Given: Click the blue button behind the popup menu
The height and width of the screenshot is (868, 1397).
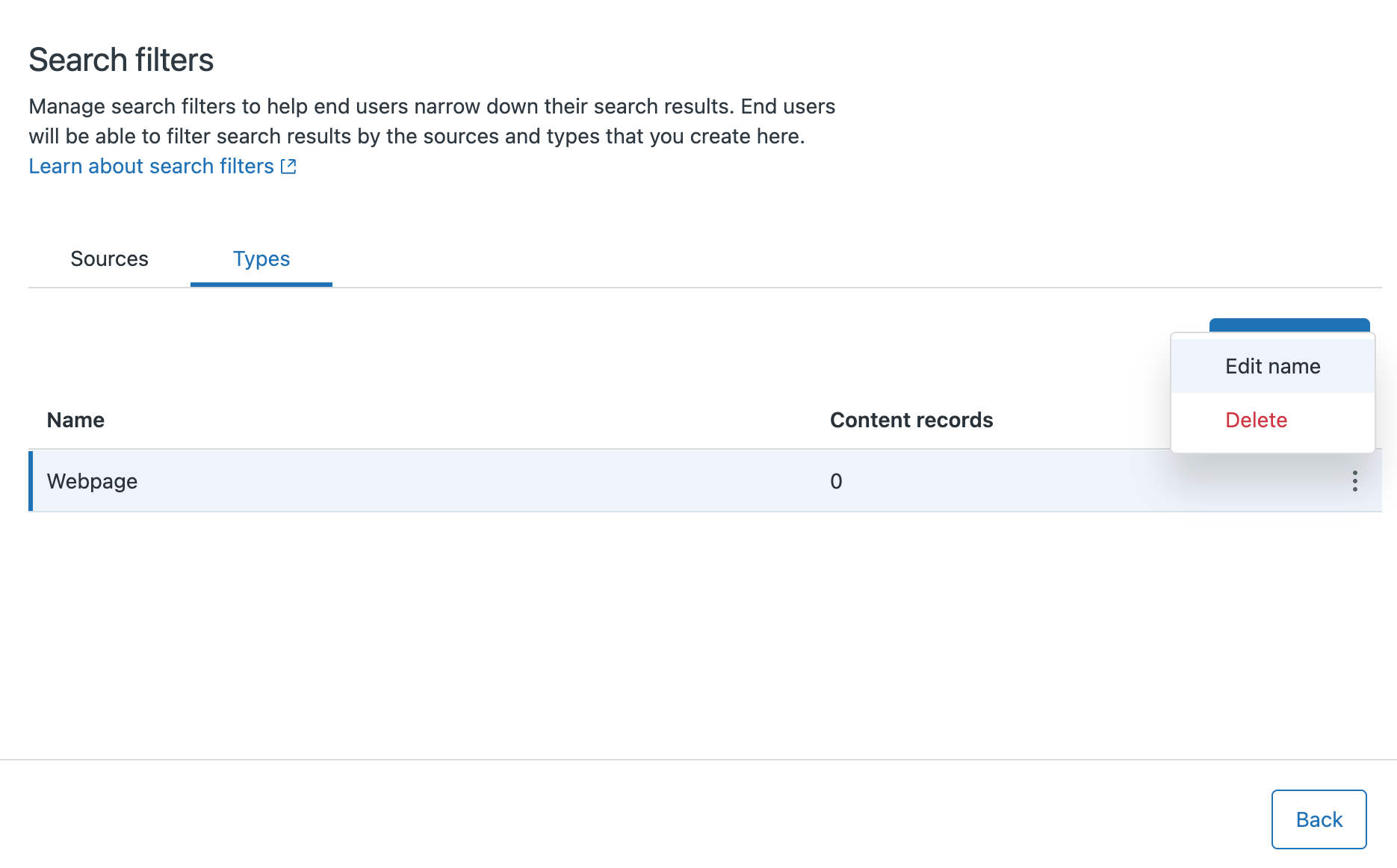Looking at the screenshot, I should pyautogui.click(x=1289, y=325).
